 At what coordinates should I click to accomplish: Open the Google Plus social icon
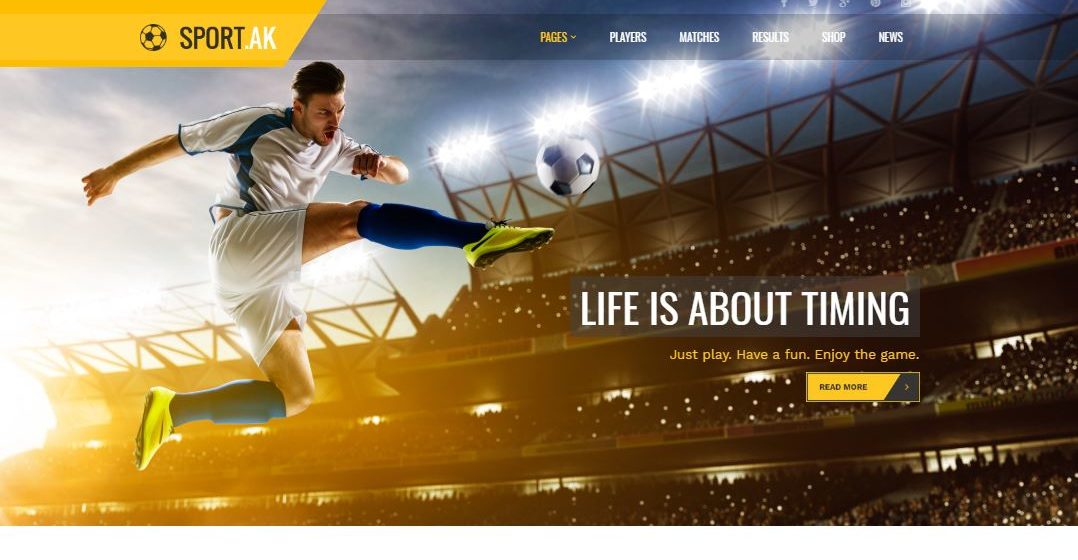tap(844, 3)
